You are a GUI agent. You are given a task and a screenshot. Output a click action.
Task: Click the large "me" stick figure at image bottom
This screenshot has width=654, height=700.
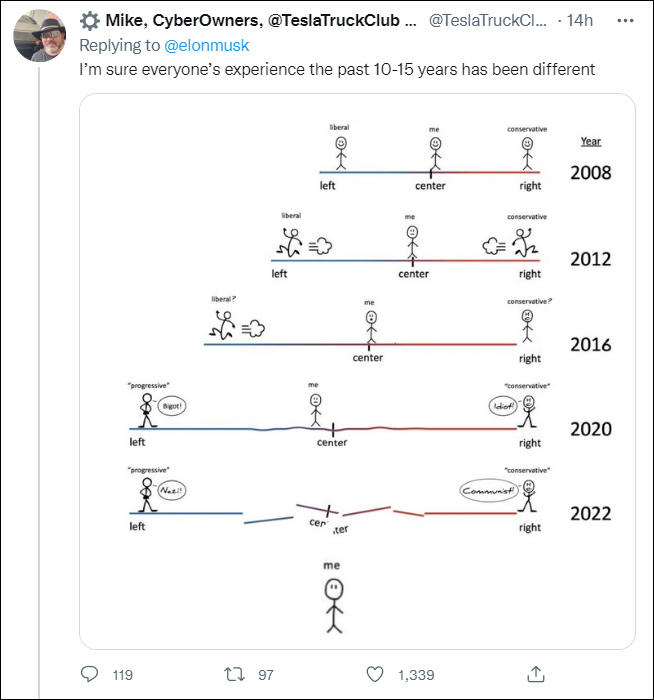pyautogui.click(x=333, y=600)
